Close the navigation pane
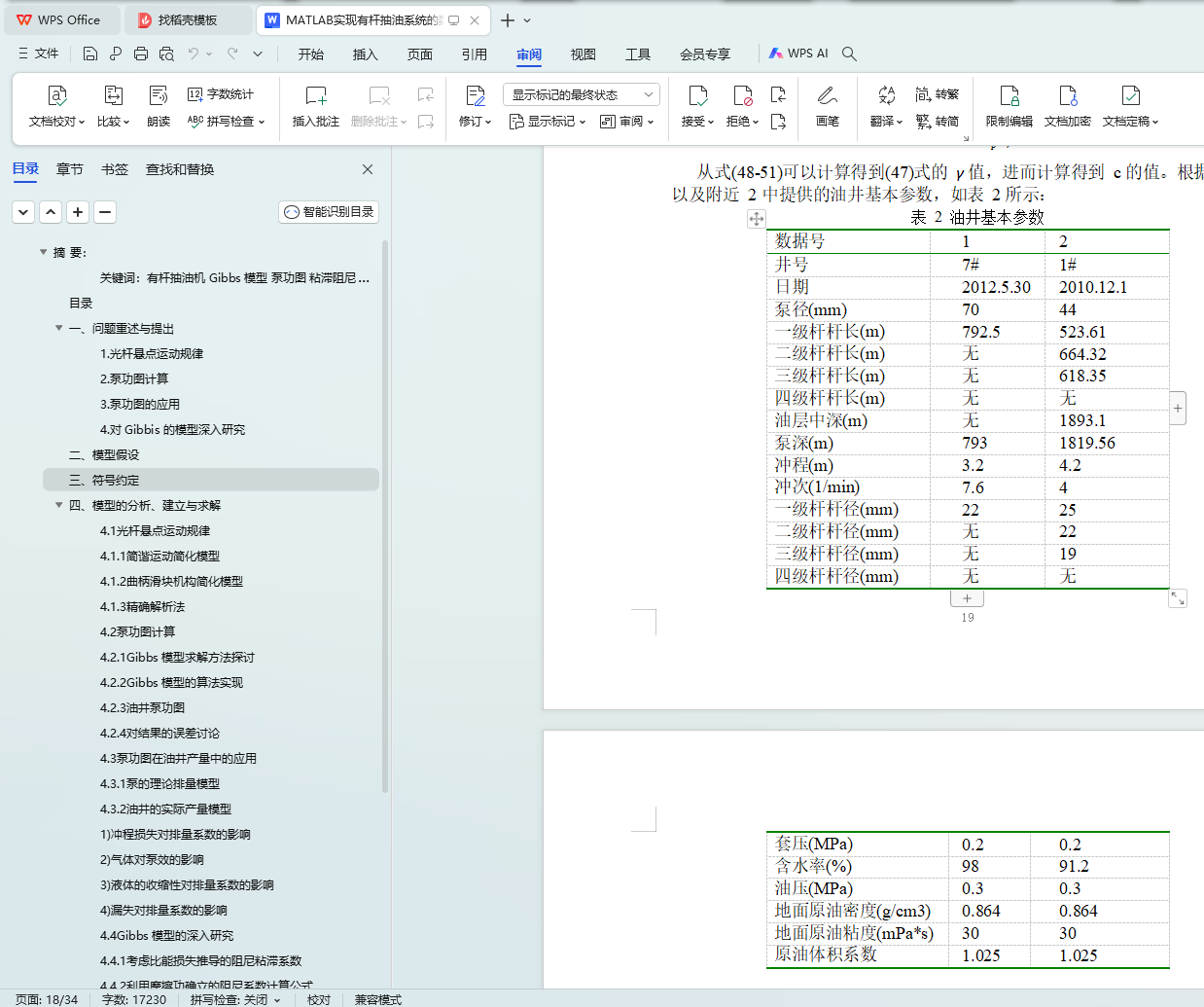Image resolution: width=1204 pixels, height=1007 pixels. pyautogui.click(x=368, y=169)
